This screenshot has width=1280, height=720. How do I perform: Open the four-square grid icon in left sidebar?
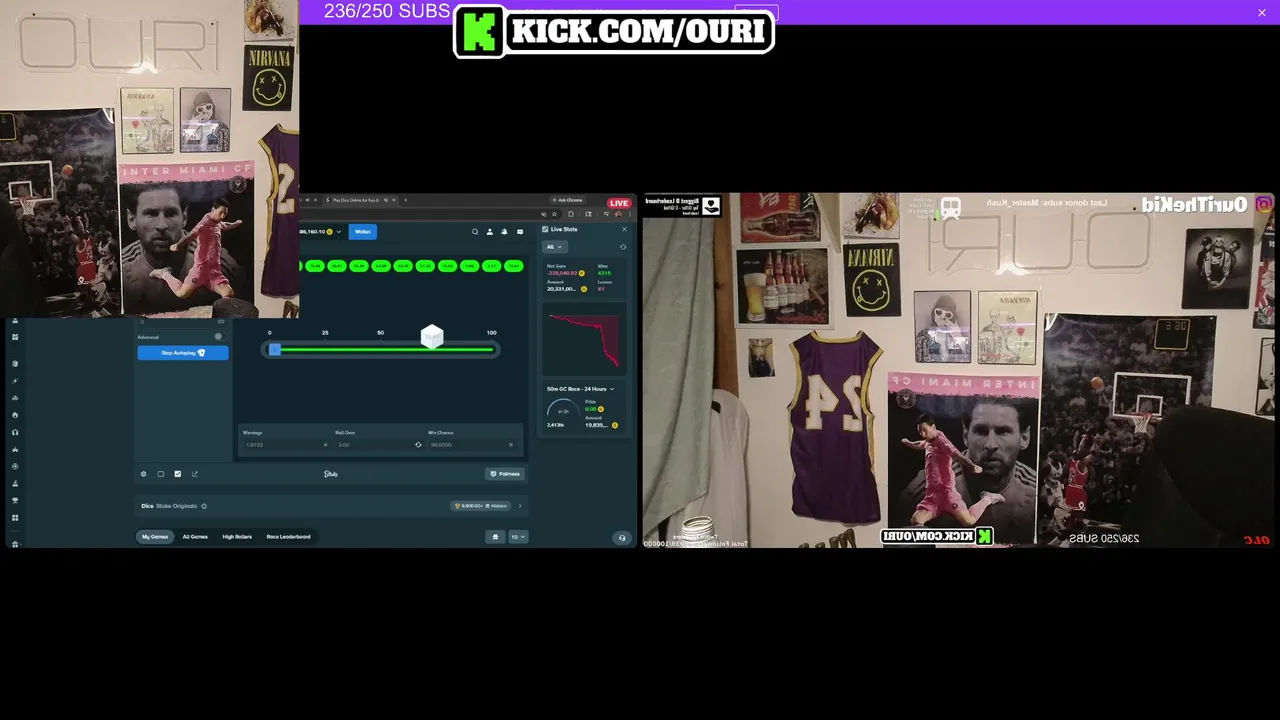tap(15, 517)
